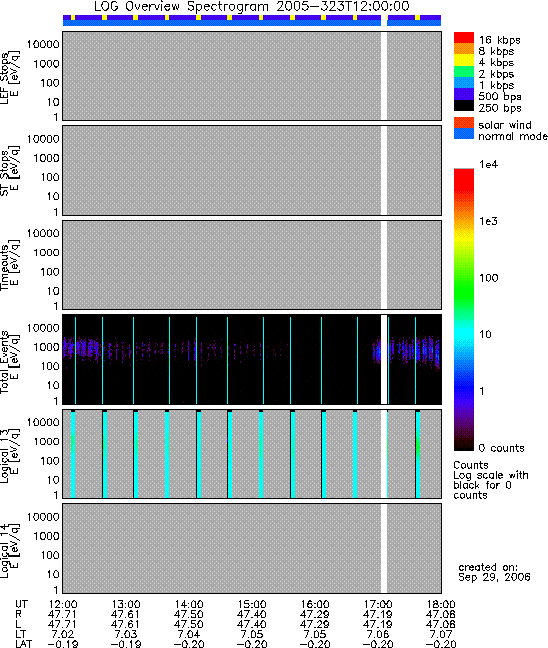Click the 16:00 UT axis label
This screenshot has height=648, width=548.
315,605
